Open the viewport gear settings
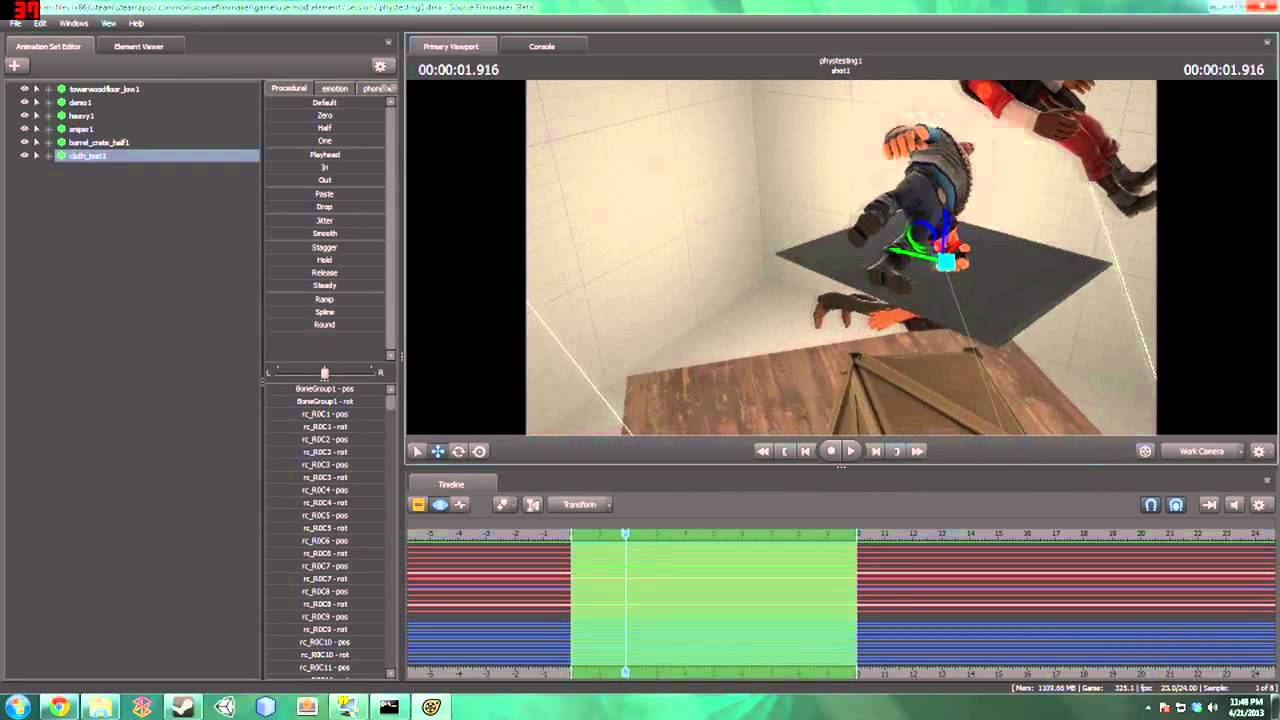The image size is (1280, 720). point(1259,451)
